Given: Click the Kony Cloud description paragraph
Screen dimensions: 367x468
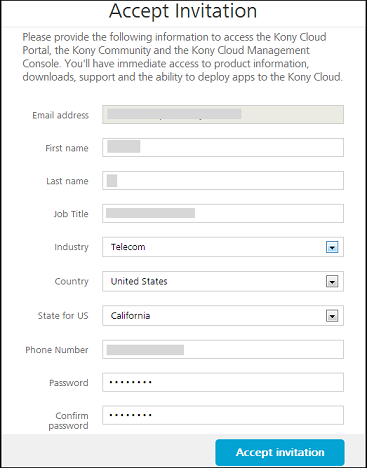Looking at the screenshot, I should click(x=183, y=57).
